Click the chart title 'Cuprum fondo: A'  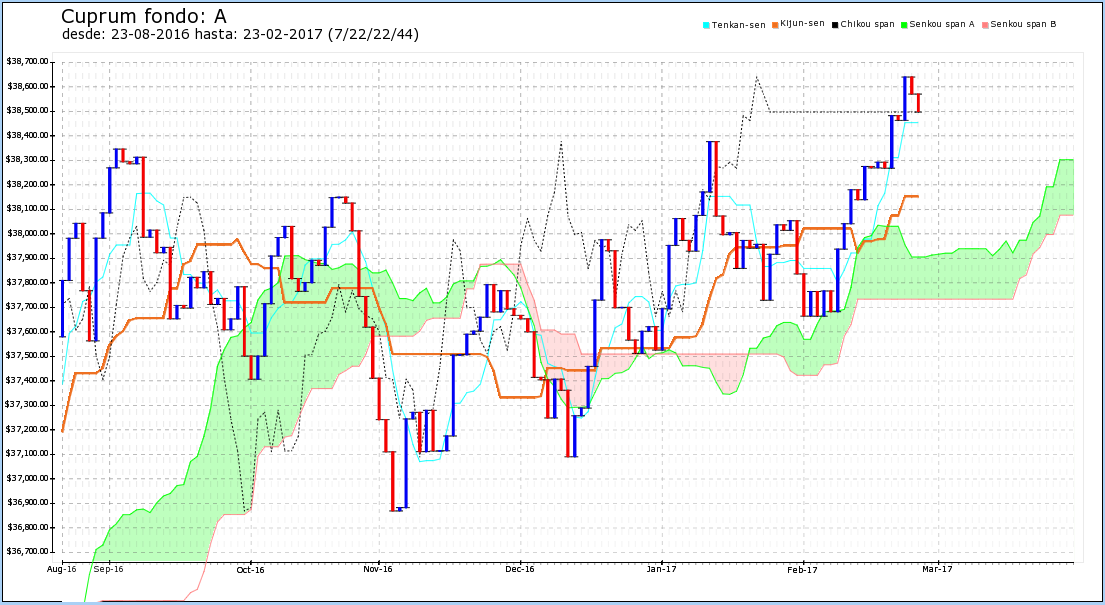(144, 16)
